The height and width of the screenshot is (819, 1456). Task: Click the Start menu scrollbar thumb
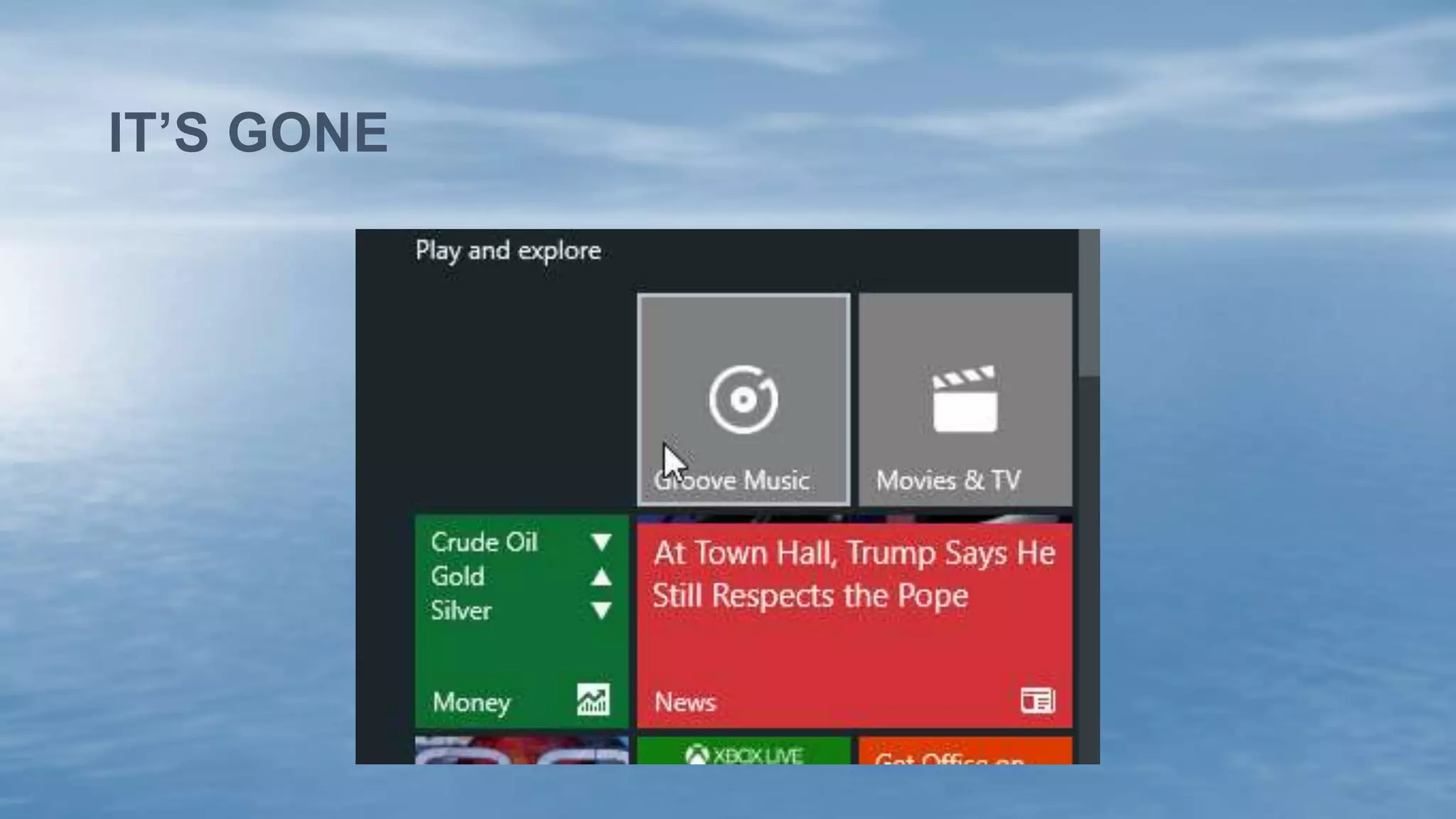pos(1088,302)
